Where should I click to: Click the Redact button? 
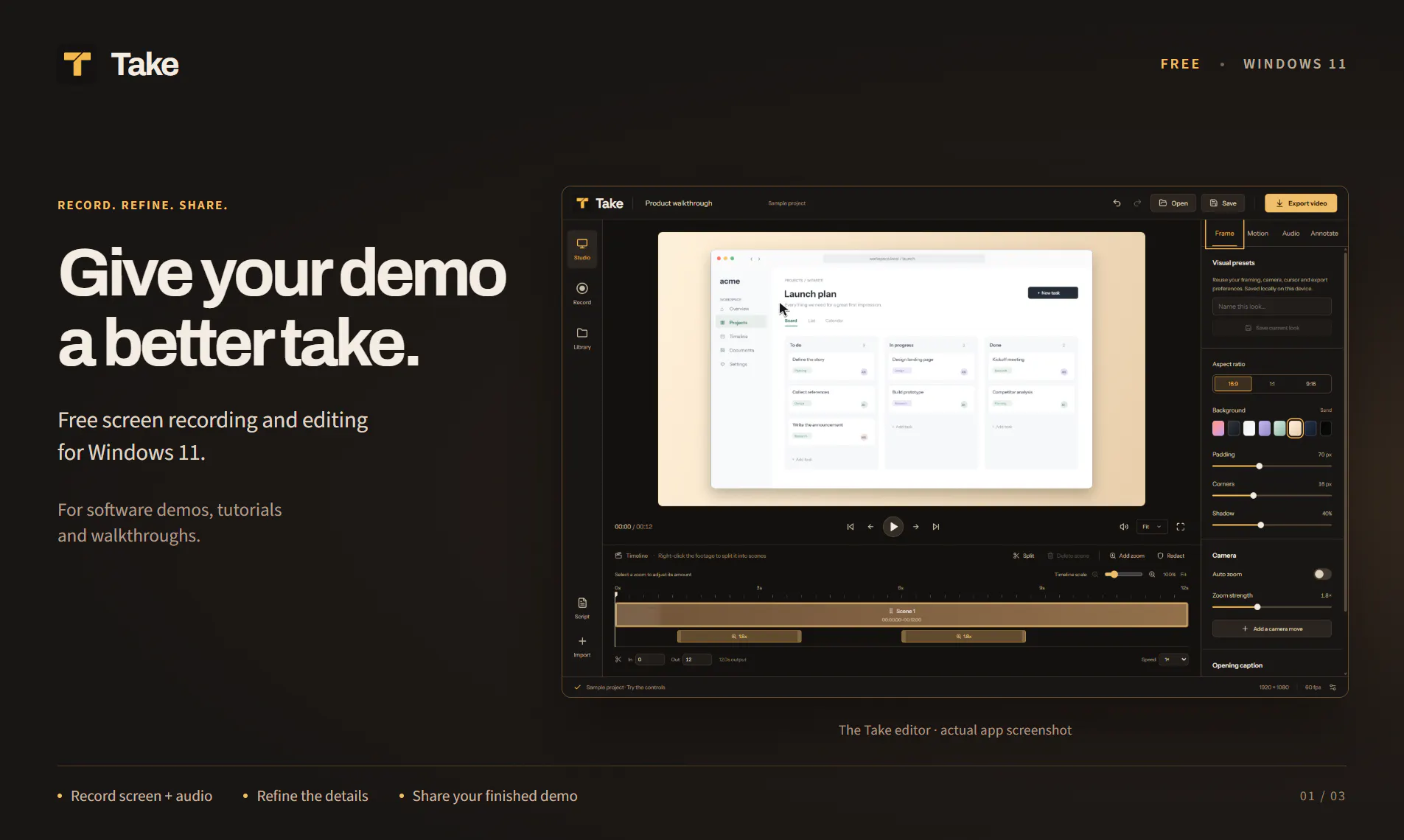point(1171,556)
